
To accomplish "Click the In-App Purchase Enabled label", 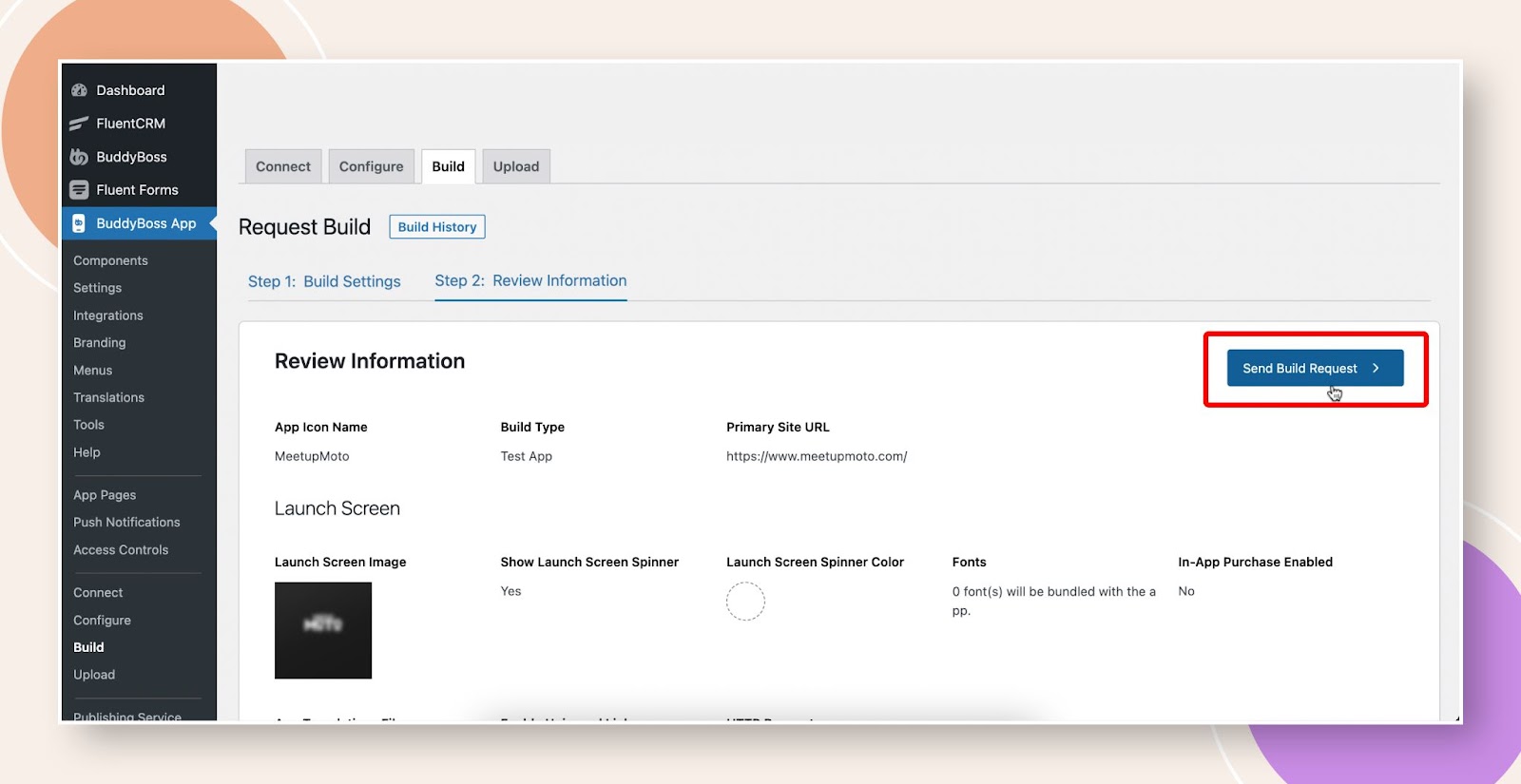I will coord(1255,563).
